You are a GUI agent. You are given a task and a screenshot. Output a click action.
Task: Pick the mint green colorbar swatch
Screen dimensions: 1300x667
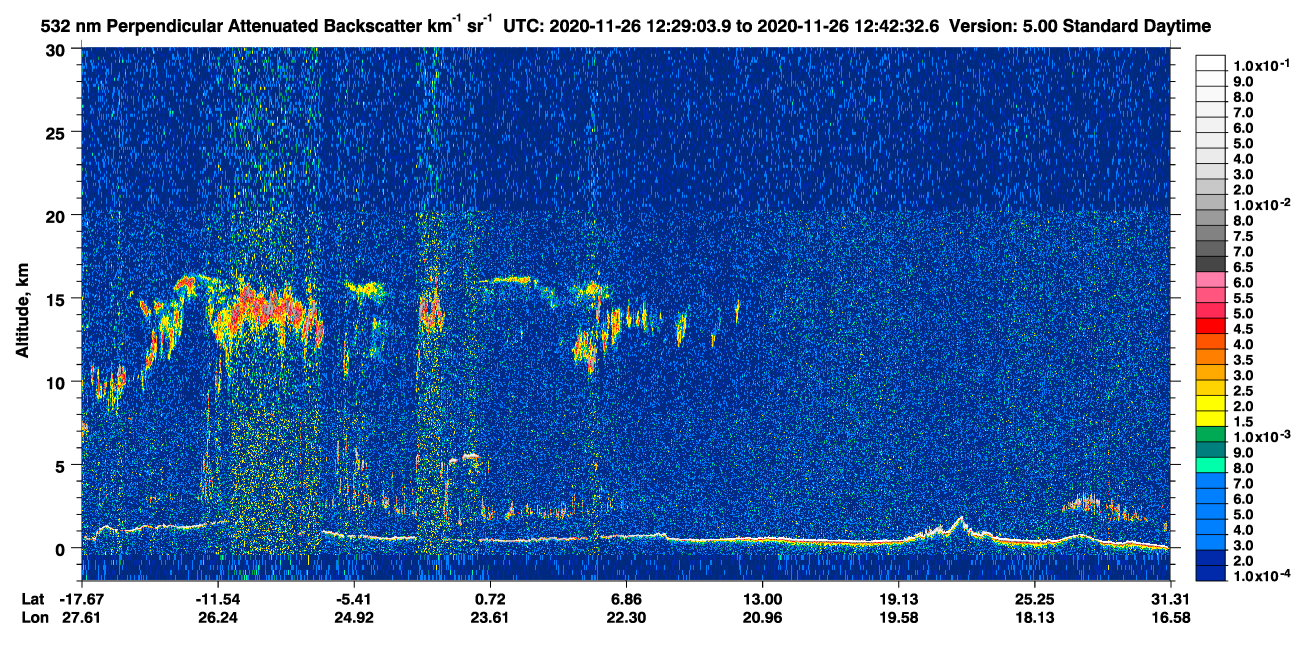click(x=1211, y=467)
